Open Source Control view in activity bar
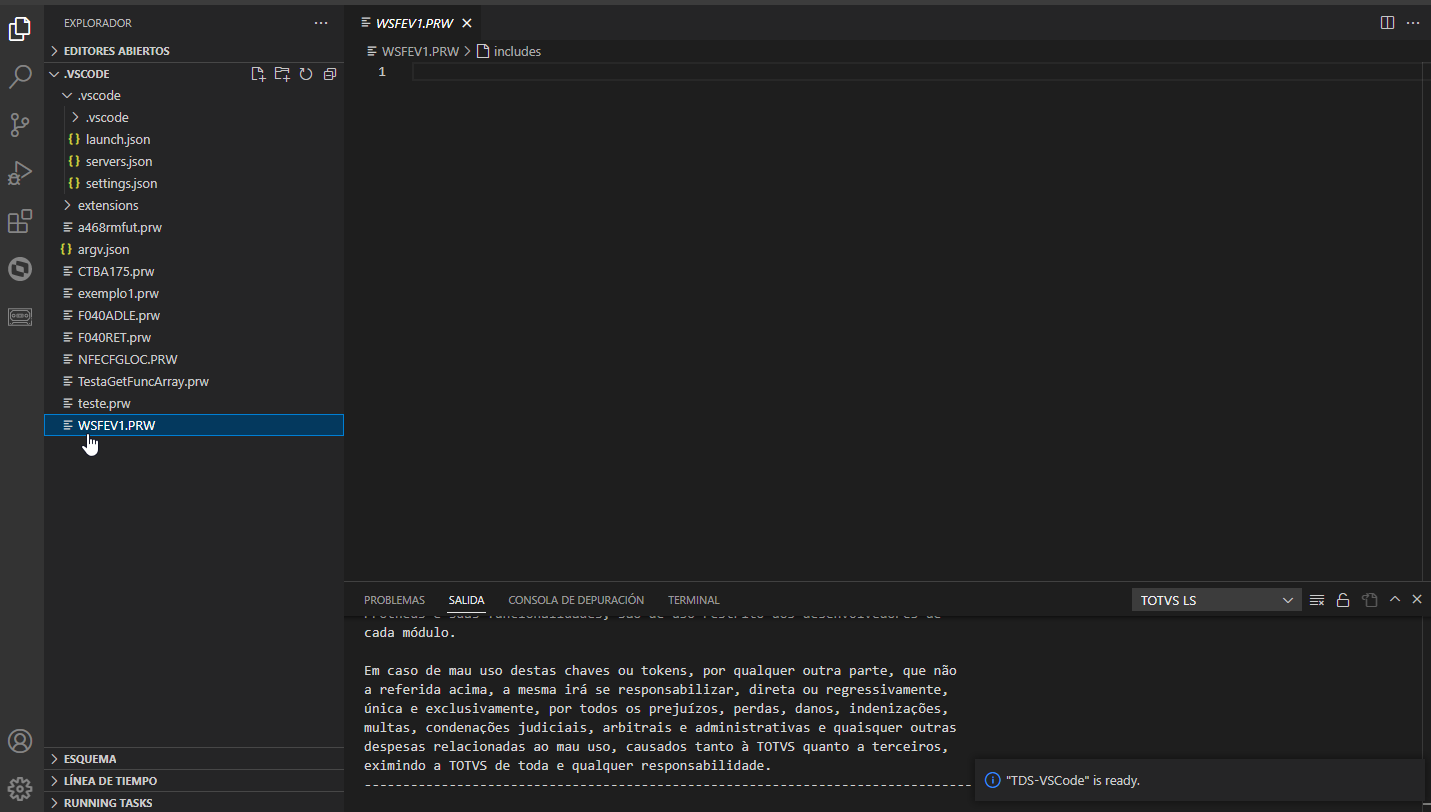 click(x=20, y=125)
